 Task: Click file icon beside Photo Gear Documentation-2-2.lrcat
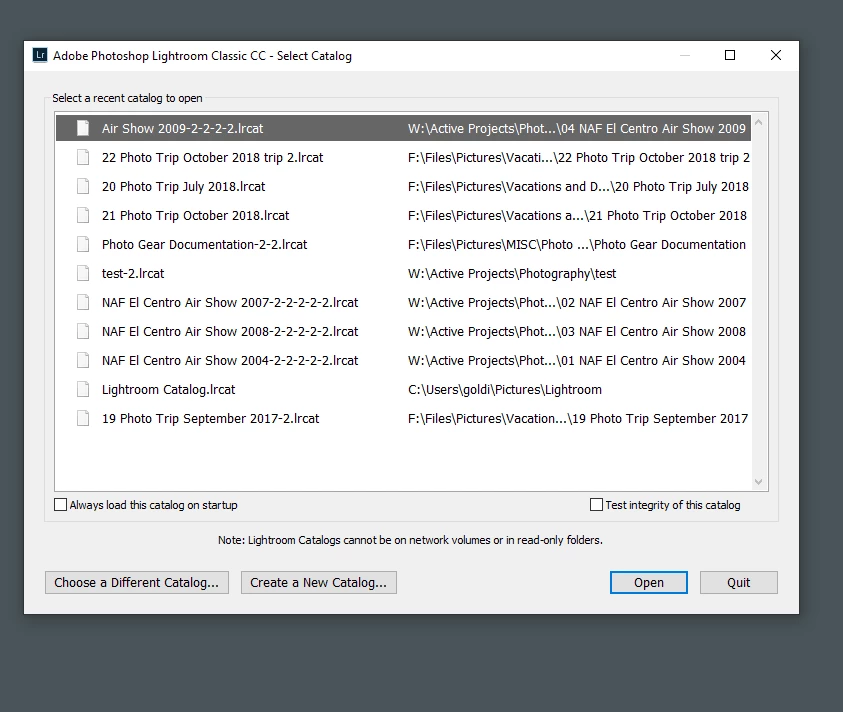click(83, 244)
